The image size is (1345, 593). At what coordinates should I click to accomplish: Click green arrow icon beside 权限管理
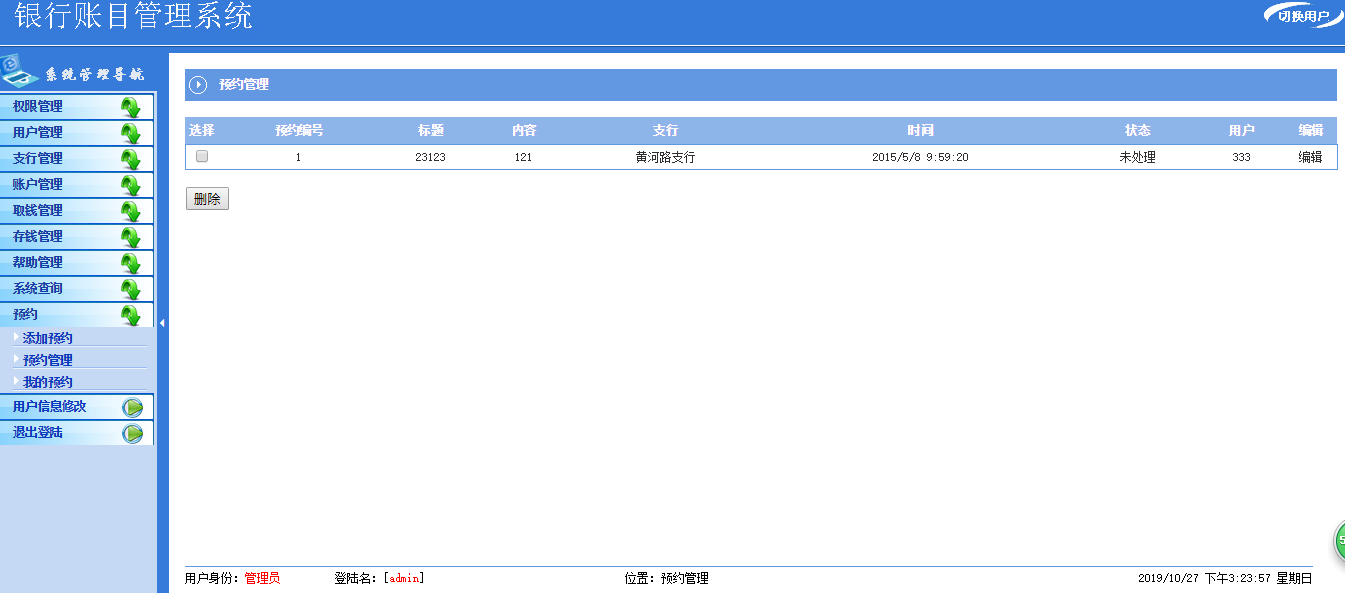(x=130, y=108)
